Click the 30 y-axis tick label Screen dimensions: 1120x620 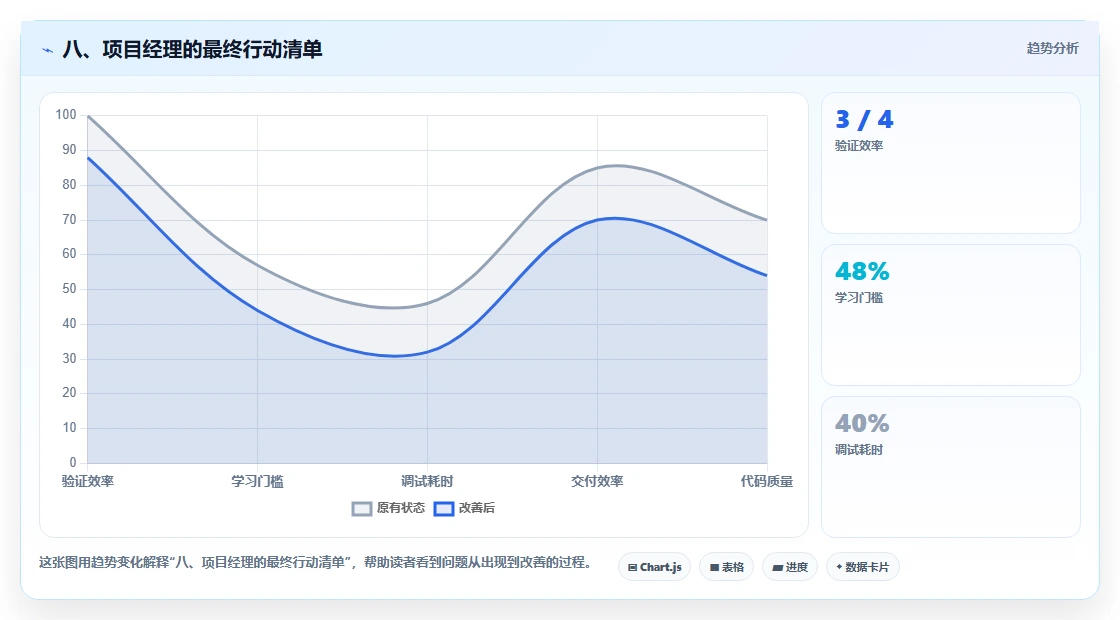pyautogui.click(x=69, y=359)
